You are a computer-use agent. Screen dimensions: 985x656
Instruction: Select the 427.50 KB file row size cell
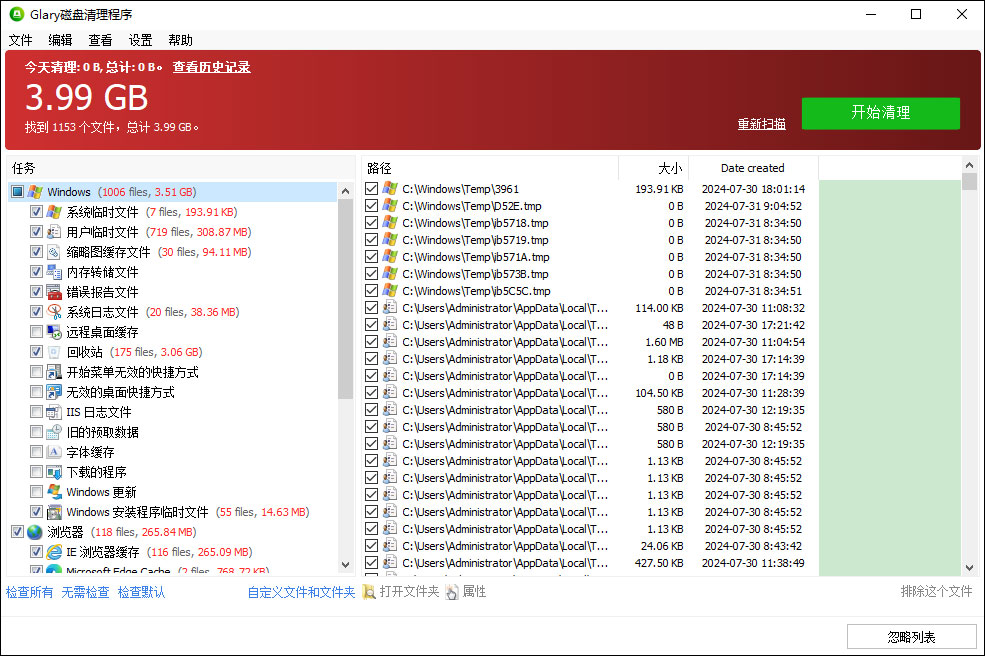click(x=659, y=563)
